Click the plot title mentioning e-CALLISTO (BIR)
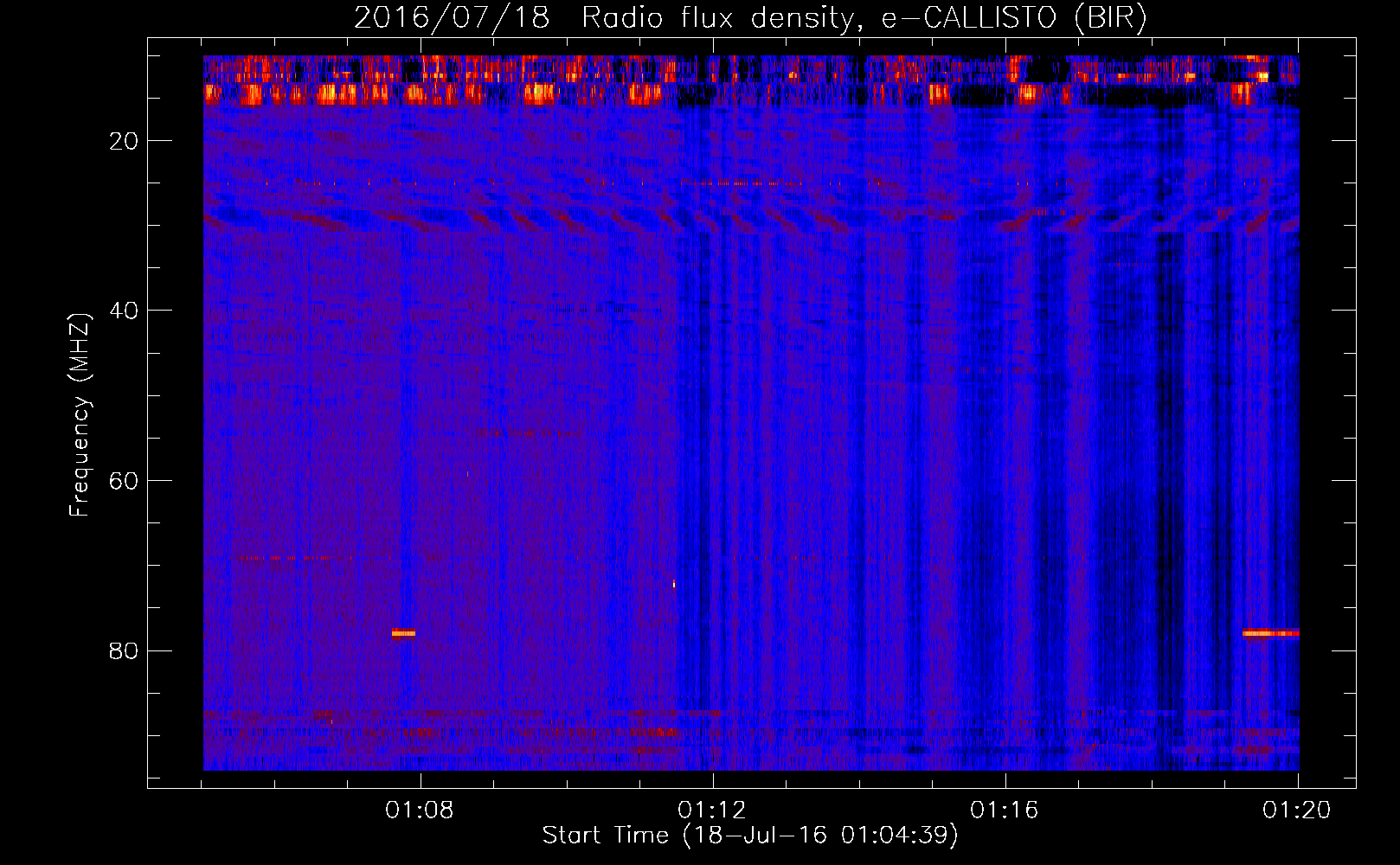 point(750,18)
